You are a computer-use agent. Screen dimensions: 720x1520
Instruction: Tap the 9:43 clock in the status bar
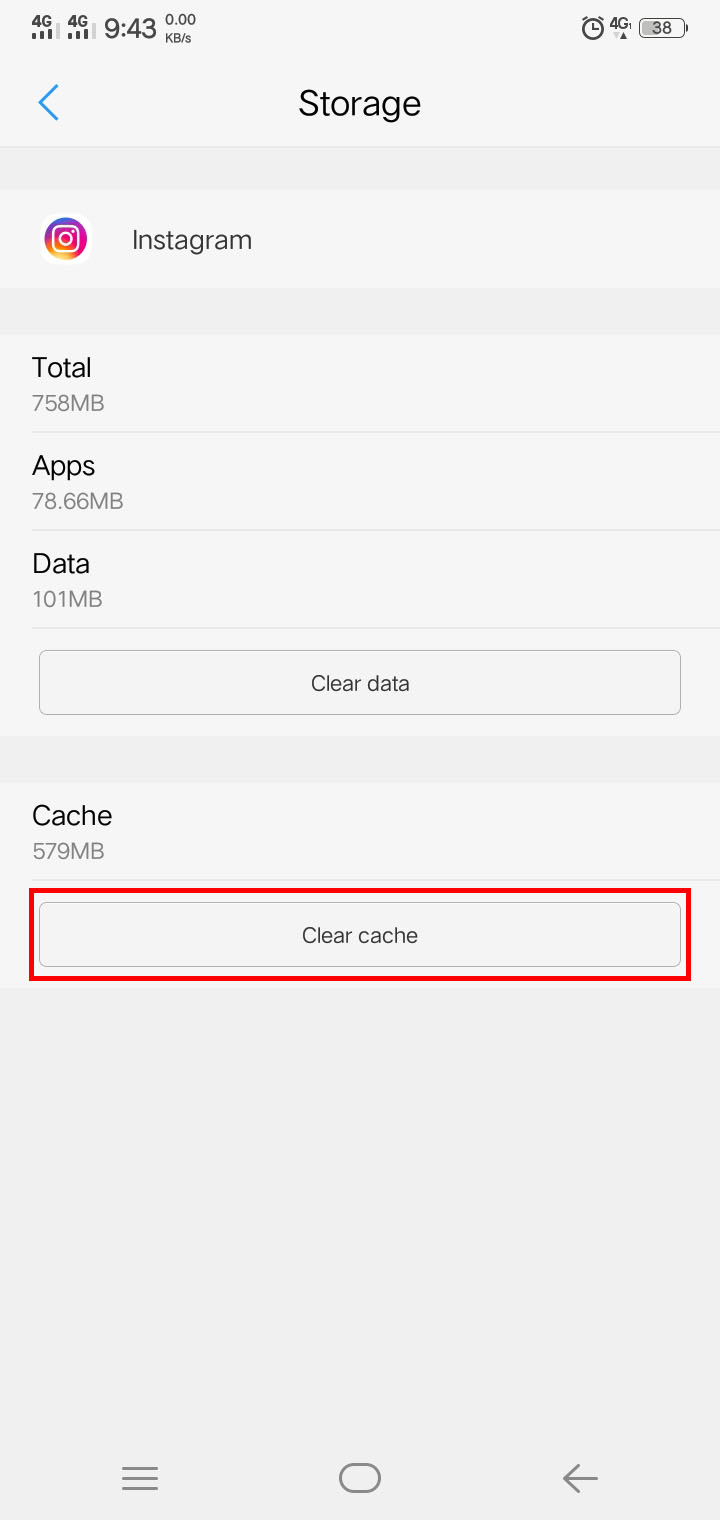tap(130, 29)
